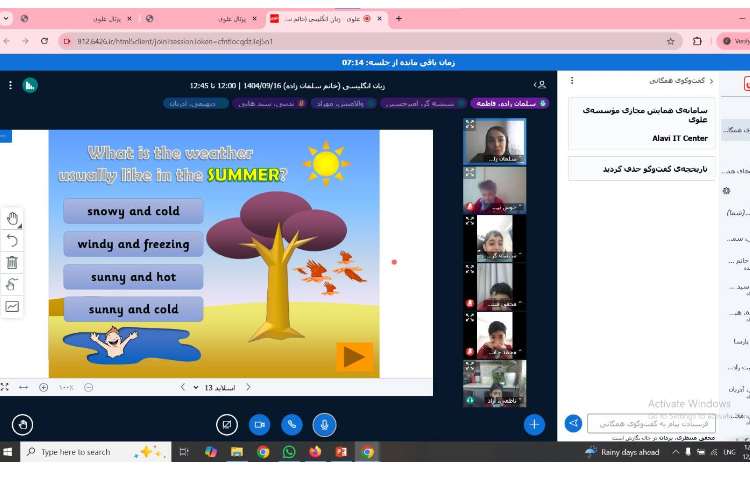Send the public chat message

(573, 423)
